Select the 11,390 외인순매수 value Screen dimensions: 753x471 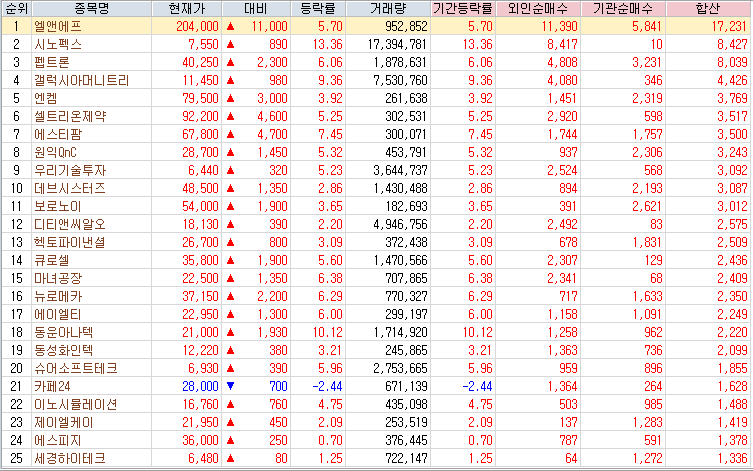pyautogui.click(x=559, y=26)
